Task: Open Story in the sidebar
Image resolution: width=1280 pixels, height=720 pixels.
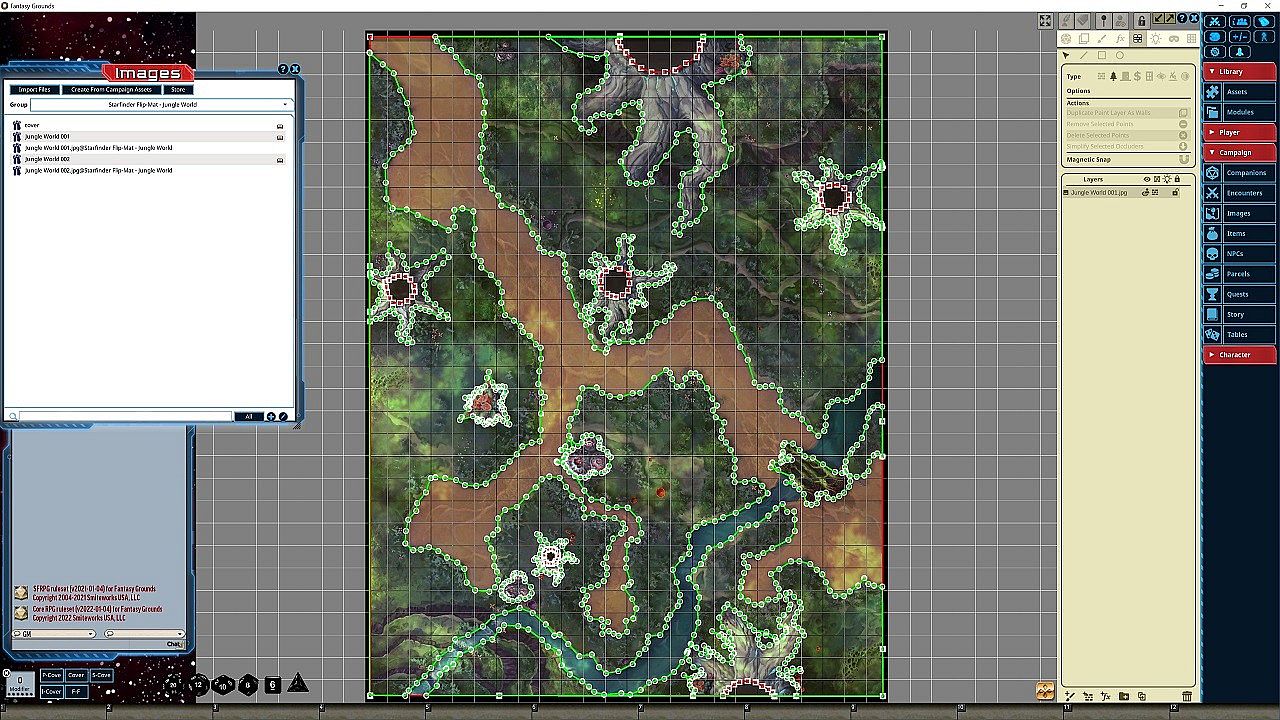Action: pyautogui.click(x=1240, y=314)
